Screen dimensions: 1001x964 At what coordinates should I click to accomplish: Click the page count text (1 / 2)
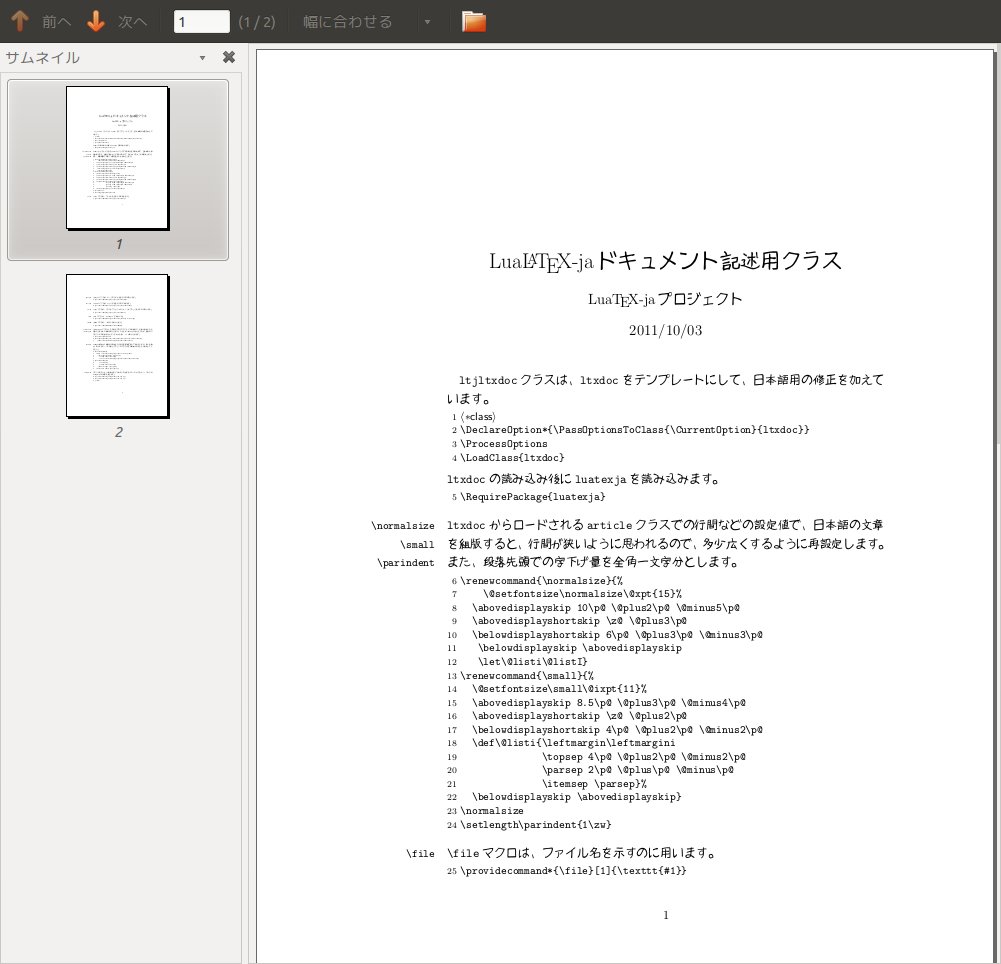[x=257, y=22]
